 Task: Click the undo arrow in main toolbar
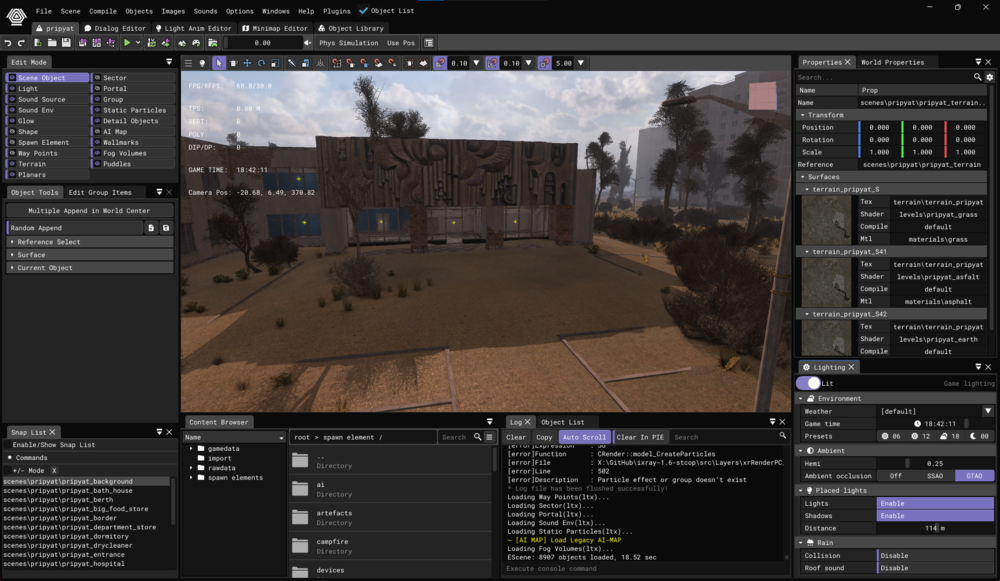tap(8, 43)
